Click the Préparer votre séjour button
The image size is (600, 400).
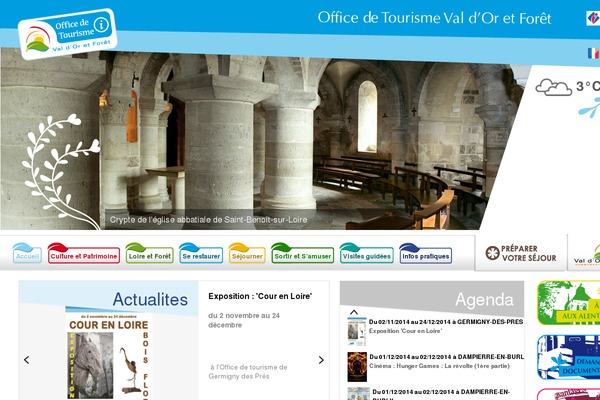click(520, 253)
